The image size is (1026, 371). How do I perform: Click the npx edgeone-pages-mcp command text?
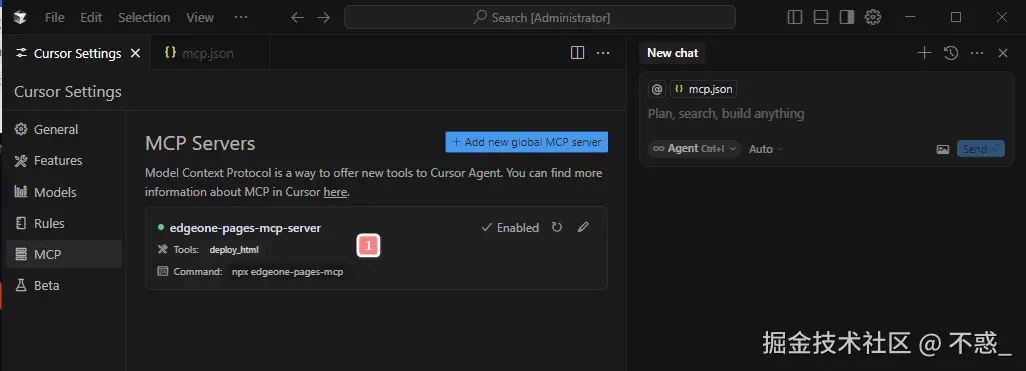[x=287, y=272]
